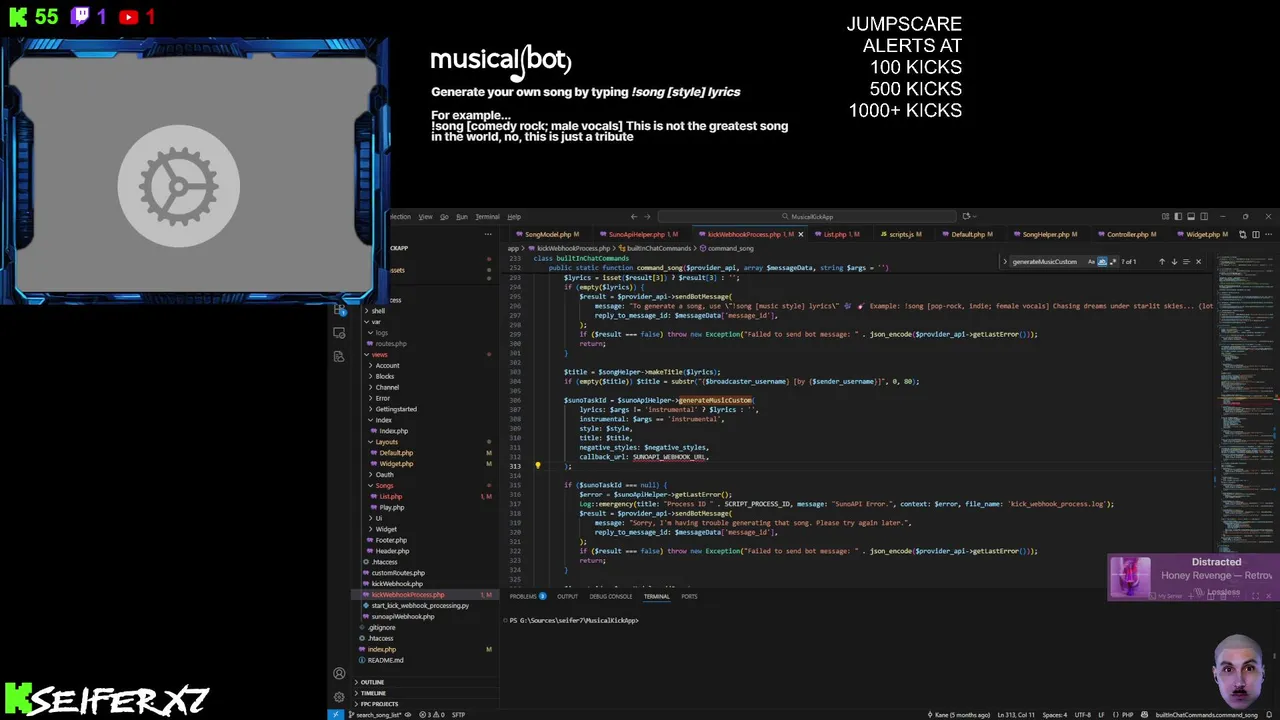Click the search_song_list branch in status bar
Viewport: 1280px width, 720px height.
[x=374, y=714]
